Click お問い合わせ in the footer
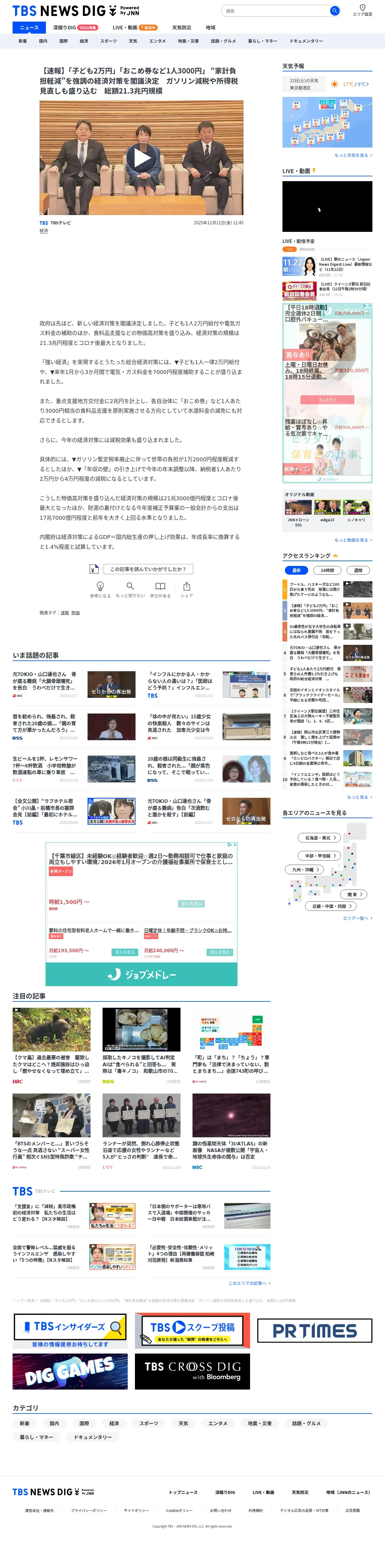 click(221, 1510)
